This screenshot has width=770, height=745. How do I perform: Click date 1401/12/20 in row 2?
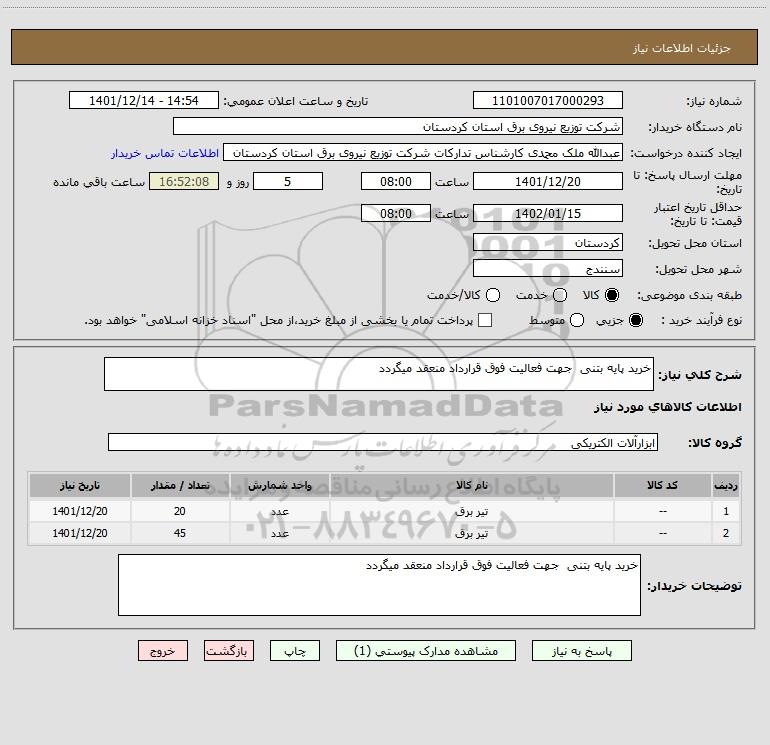click(80, 533)
